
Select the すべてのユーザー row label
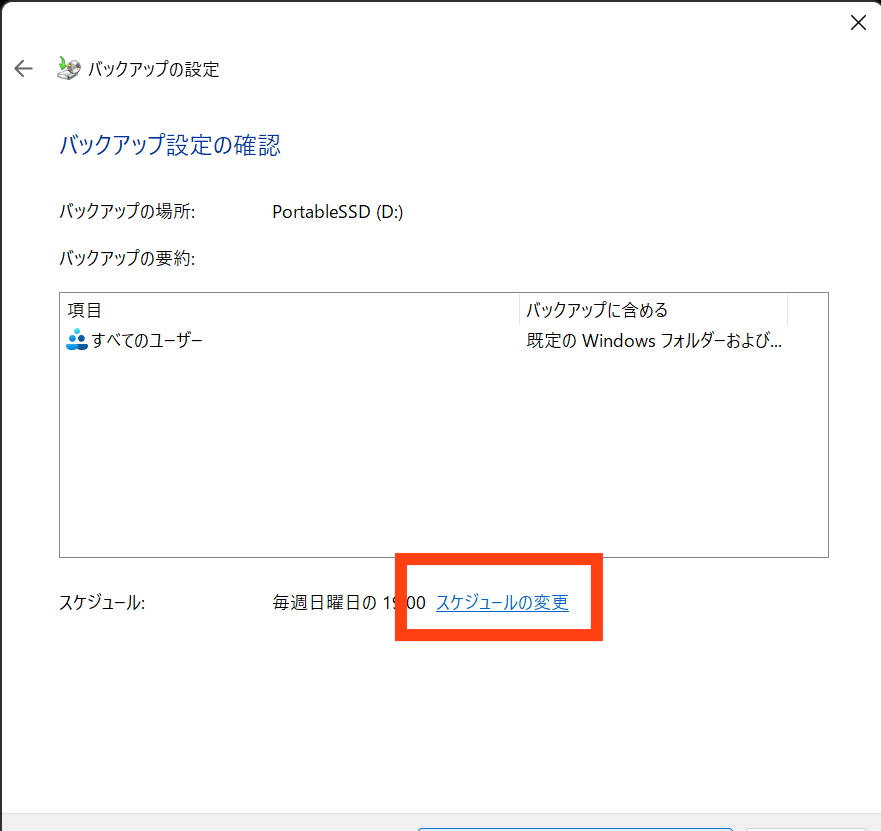[147, 340]
